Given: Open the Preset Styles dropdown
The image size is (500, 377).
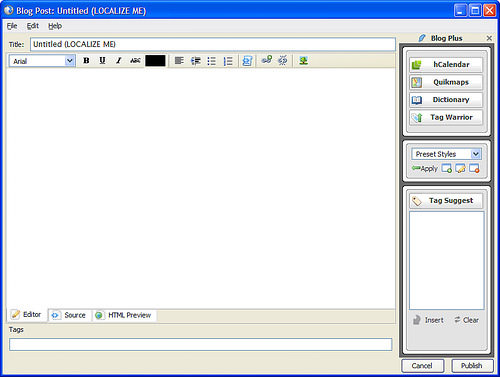Looking at the screenshot, I should (x=446, y=154).
